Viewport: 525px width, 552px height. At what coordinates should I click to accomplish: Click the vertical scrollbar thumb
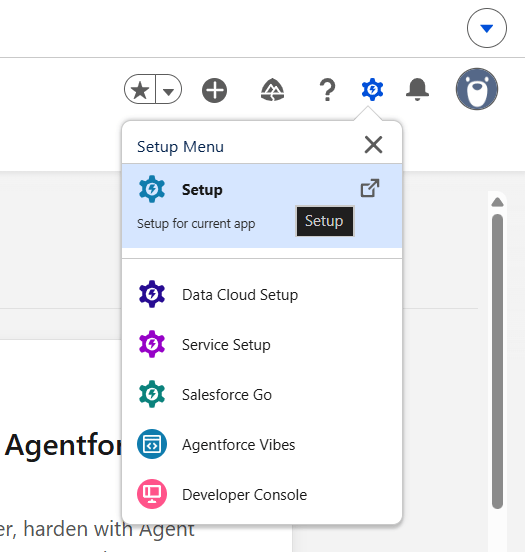pos(498,361)
